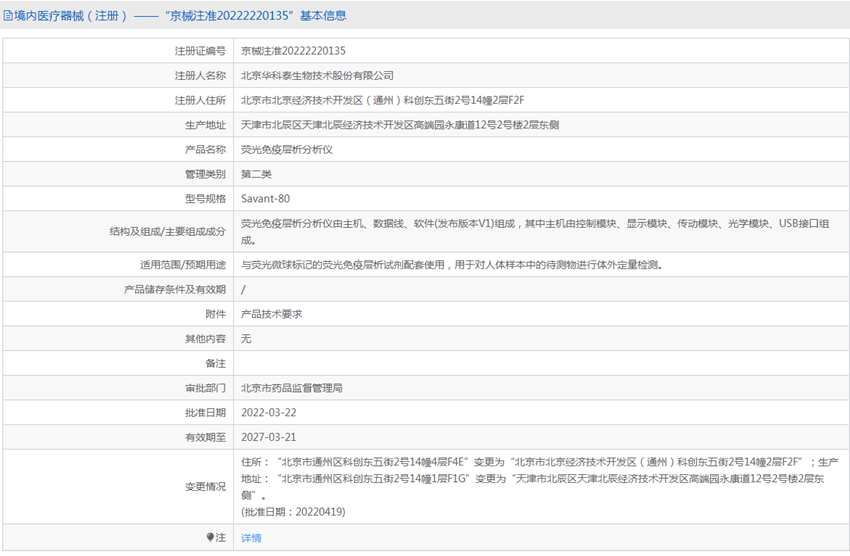The image size is (850, 556).
Task: Click the 适用范围/预期用途 description text
Action: pyautogui.click(x=451, y=265)
